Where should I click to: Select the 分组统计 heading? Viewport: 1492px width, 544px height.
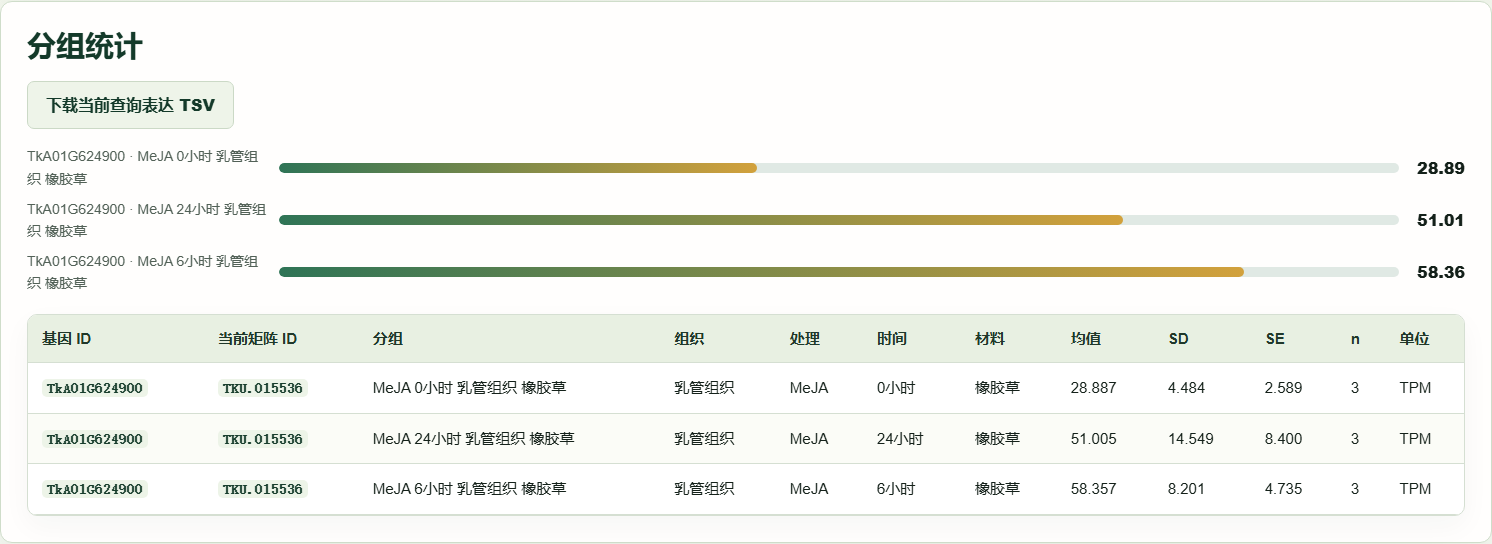click(85, 46)
